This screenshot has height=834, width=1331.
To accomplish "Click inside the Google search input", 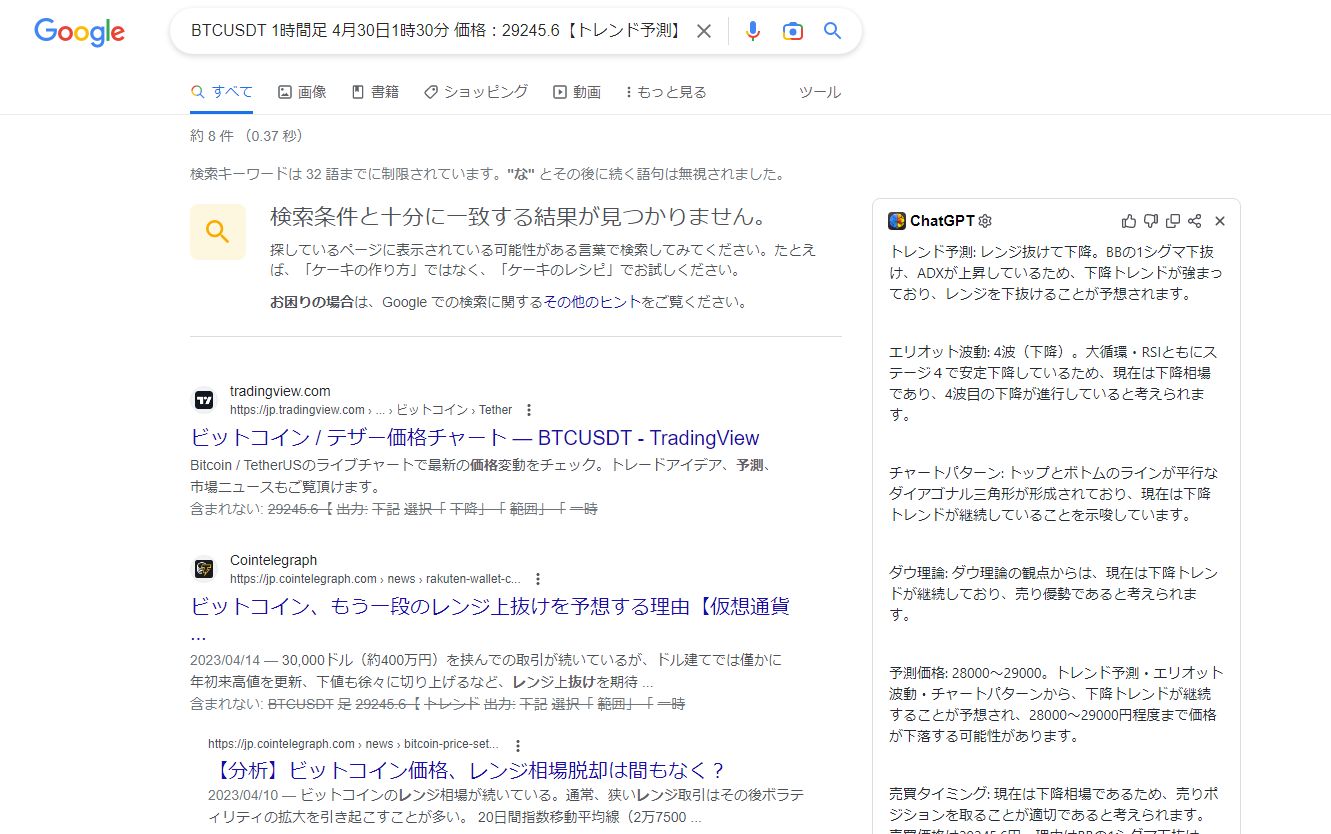I will (436, 31).
